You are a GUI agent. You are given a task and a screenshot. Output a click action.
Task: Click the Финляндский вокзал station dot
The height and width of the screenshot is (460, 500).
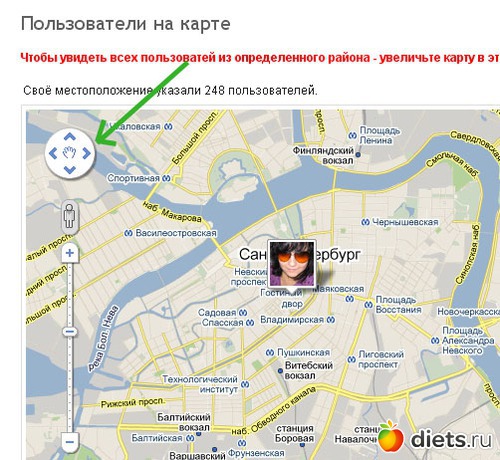coord(358,155)
